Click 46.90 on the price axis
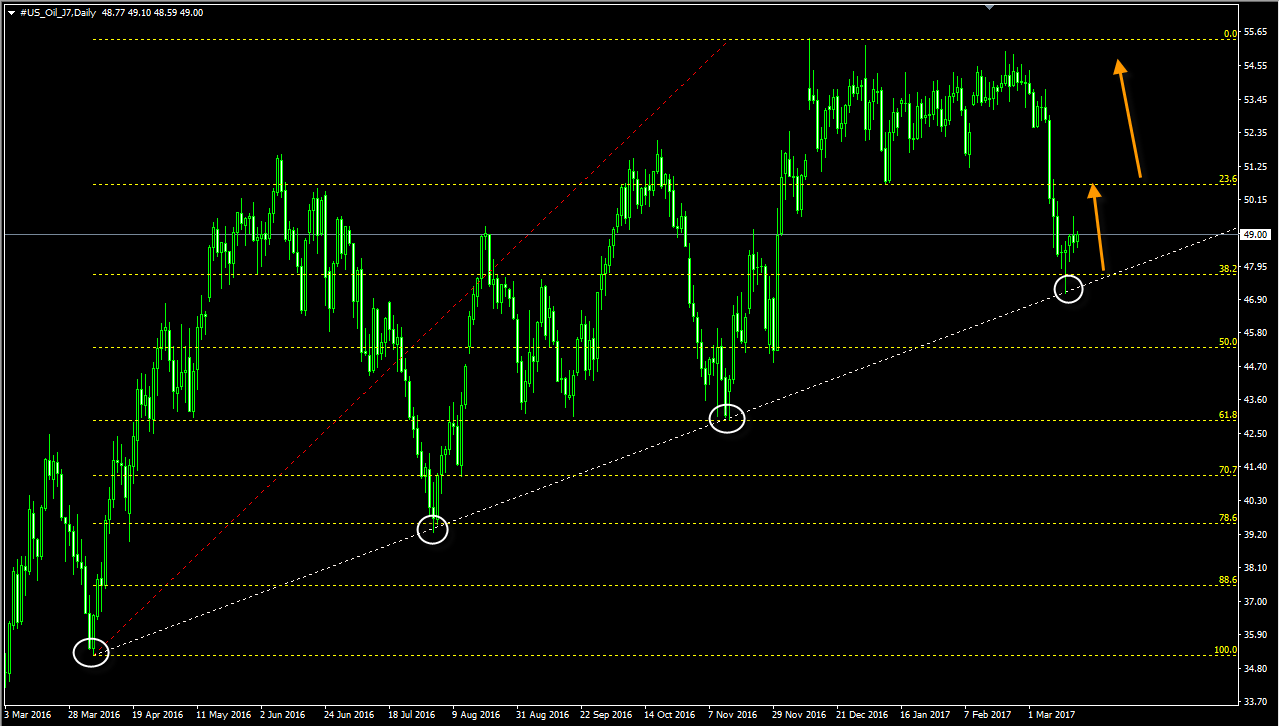The height and width of the screenshot is (726, 1279). click(x=1255, y=300)
